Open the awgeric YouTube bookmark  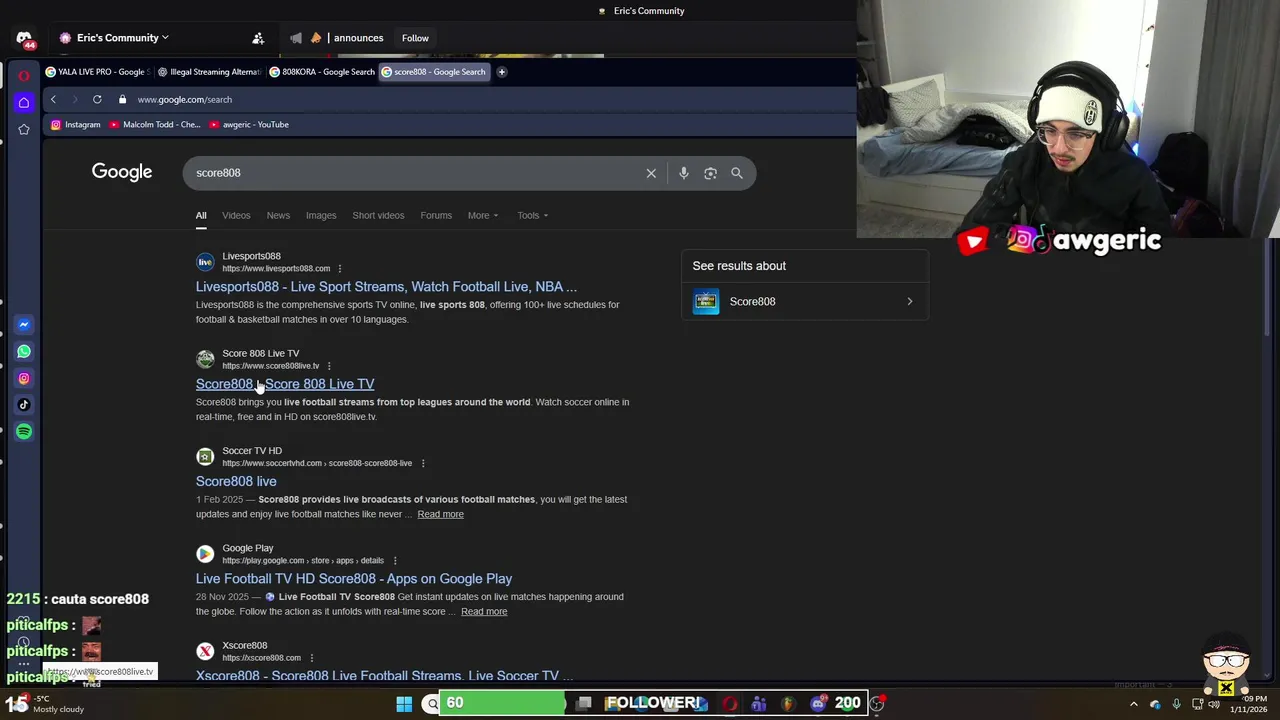pos(249,125)
